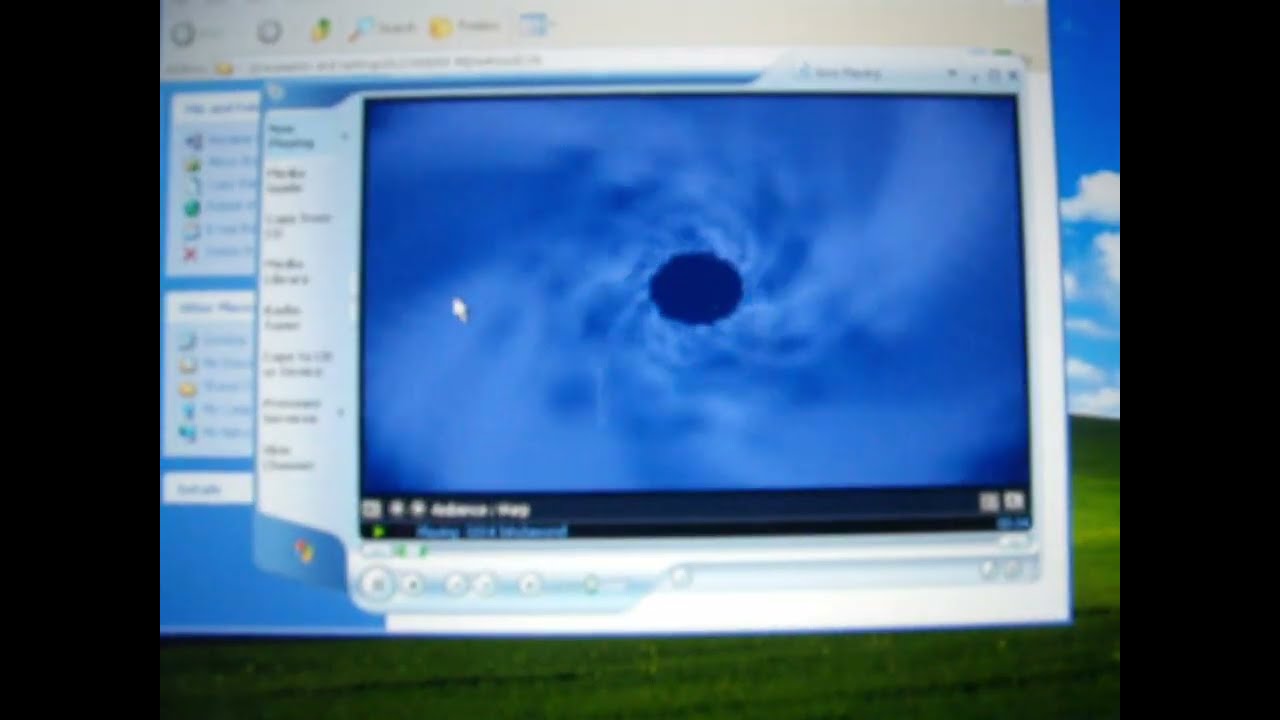Click the Ambience : Warp visualization name
1280x720 pixels.
tap(481, 510)
